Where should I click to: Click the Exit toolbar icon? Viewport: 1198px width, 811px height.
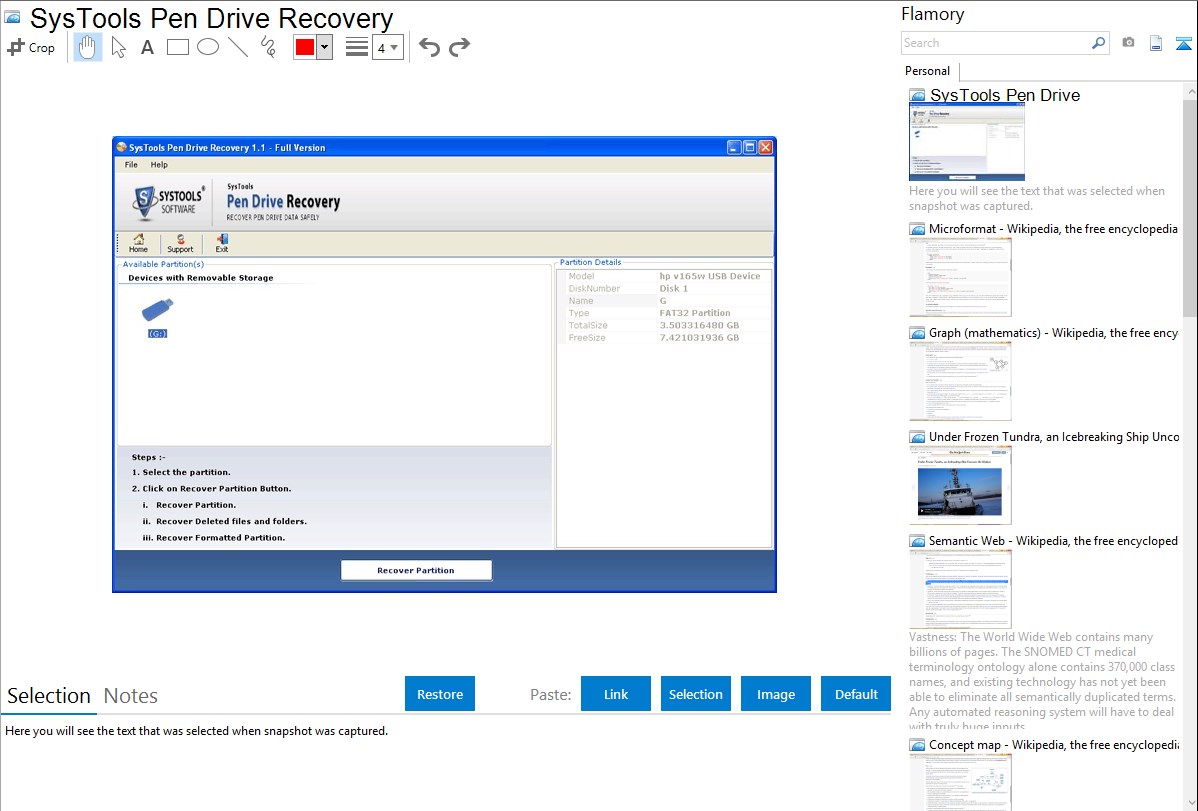(222, 243)
